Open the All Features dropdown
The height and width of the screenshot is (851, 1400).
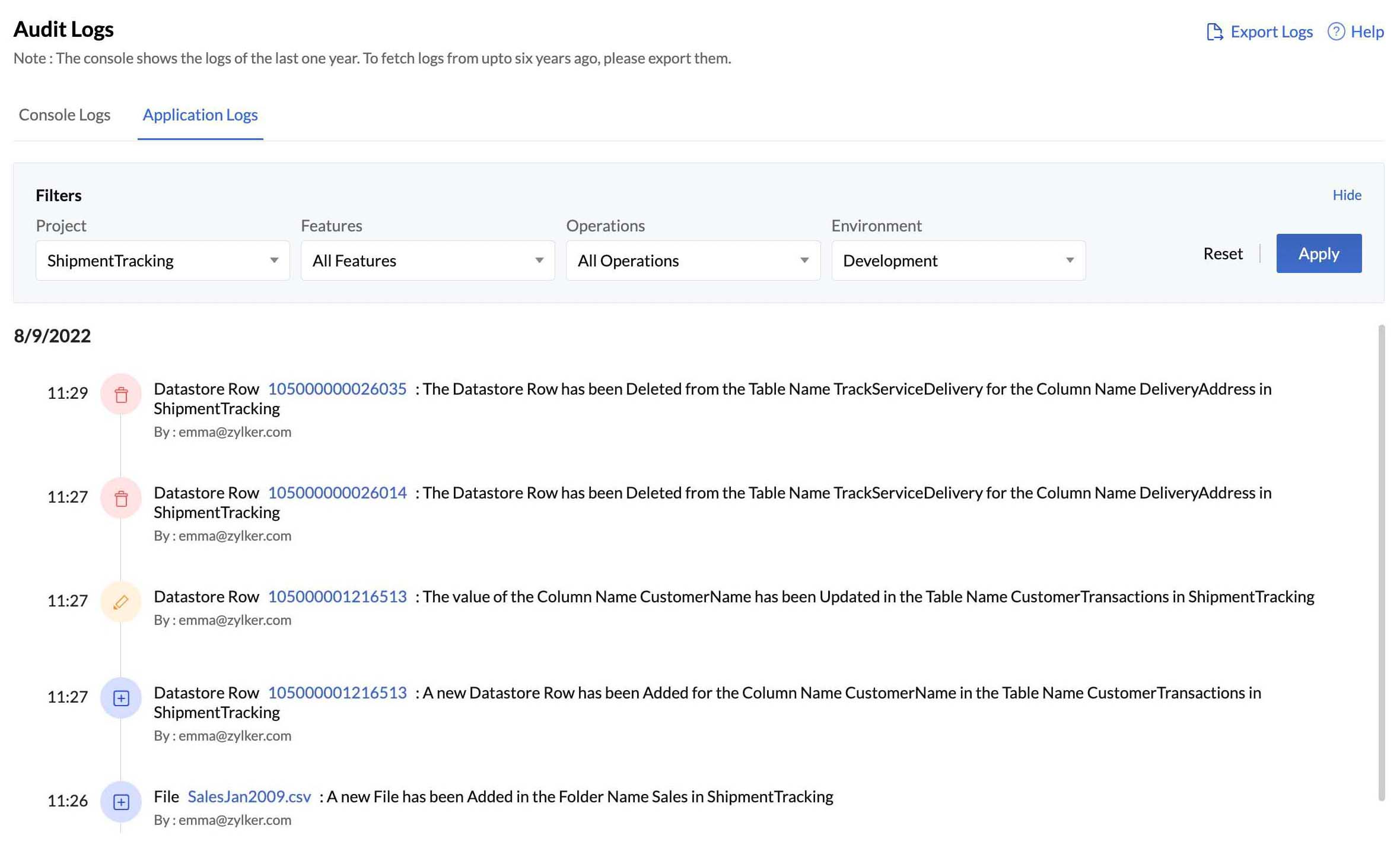(428, 261)
